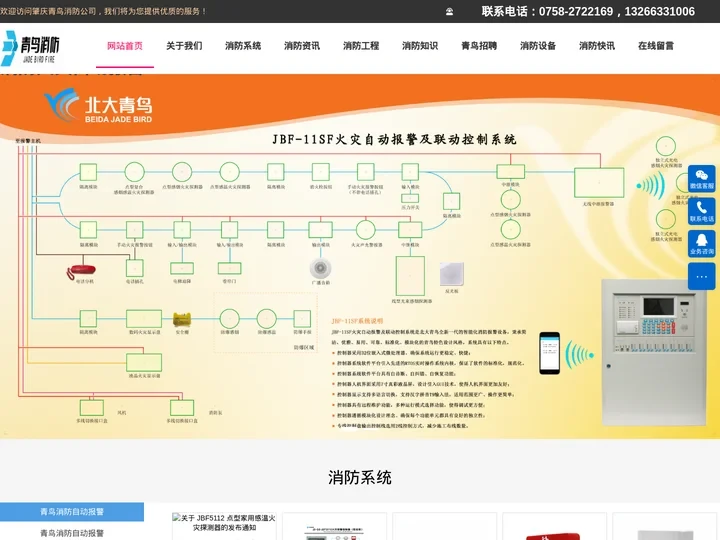The image size is (720, 540).
Task: Go to 消防设备 section
Action: click(538, 46)
